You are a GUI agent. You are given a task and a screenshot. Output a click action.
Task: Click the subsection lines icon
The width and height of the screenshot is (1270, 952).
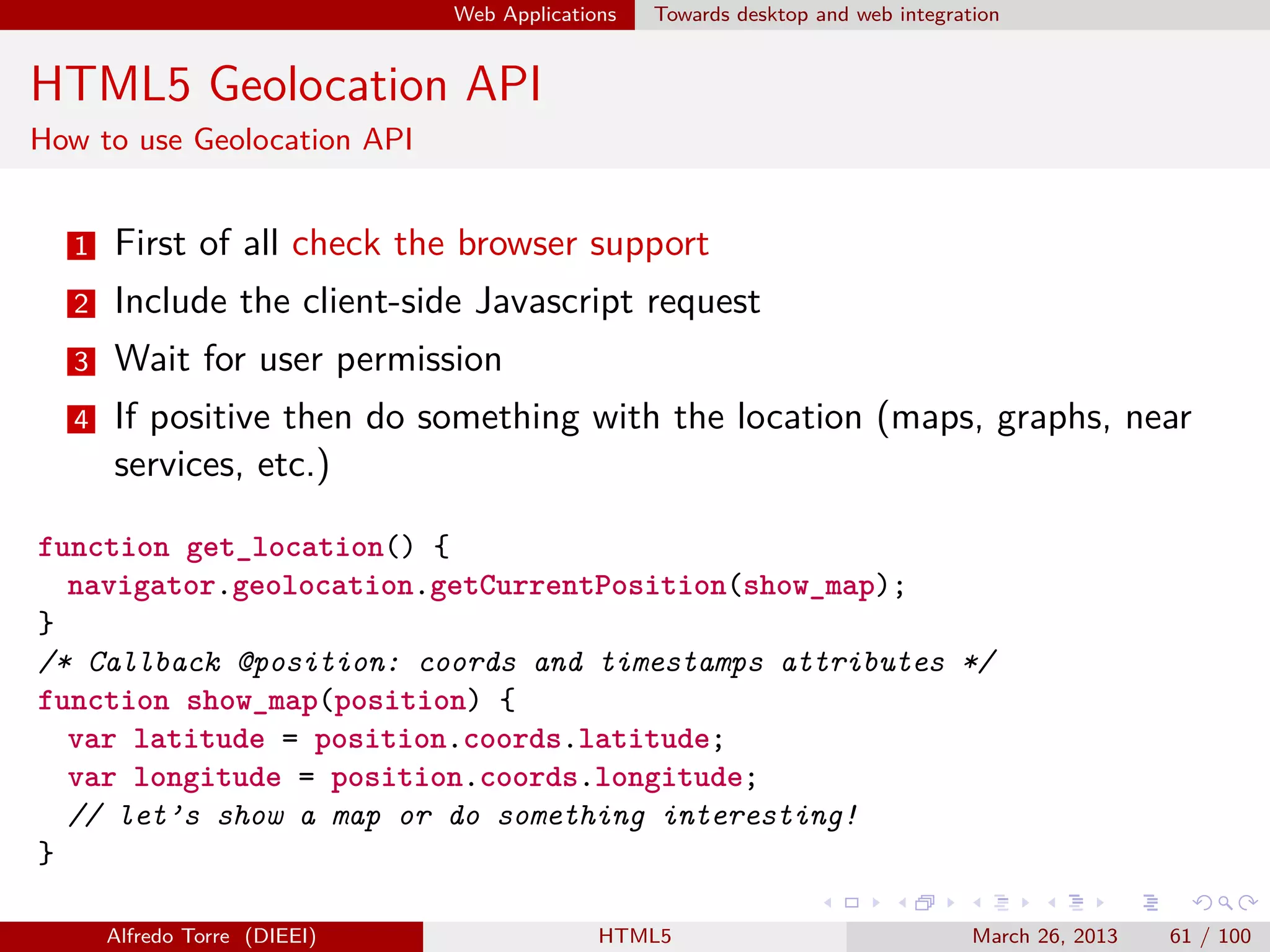[x=1001, y=903]
